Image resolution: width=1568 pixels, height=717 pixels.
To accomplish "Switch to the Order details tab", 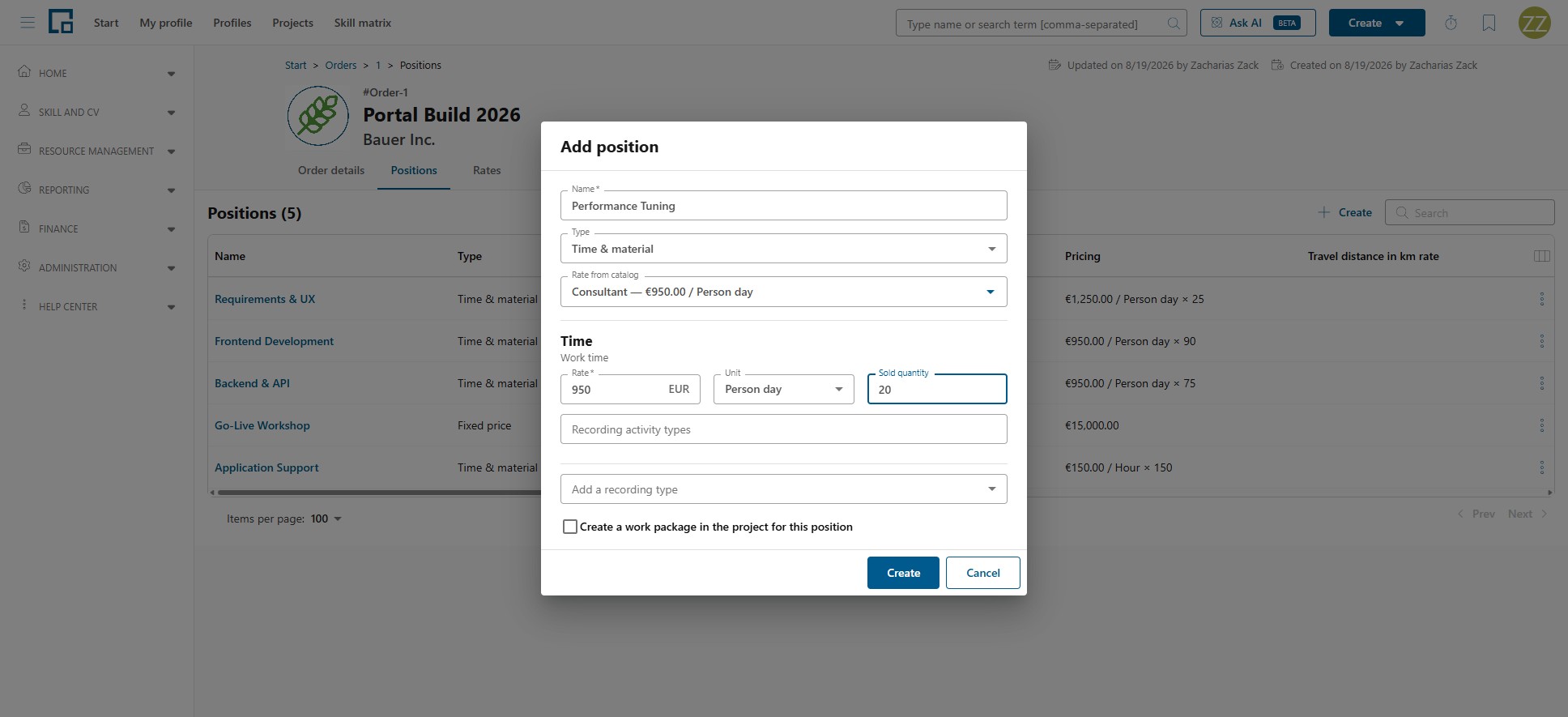I will point(331,170).
